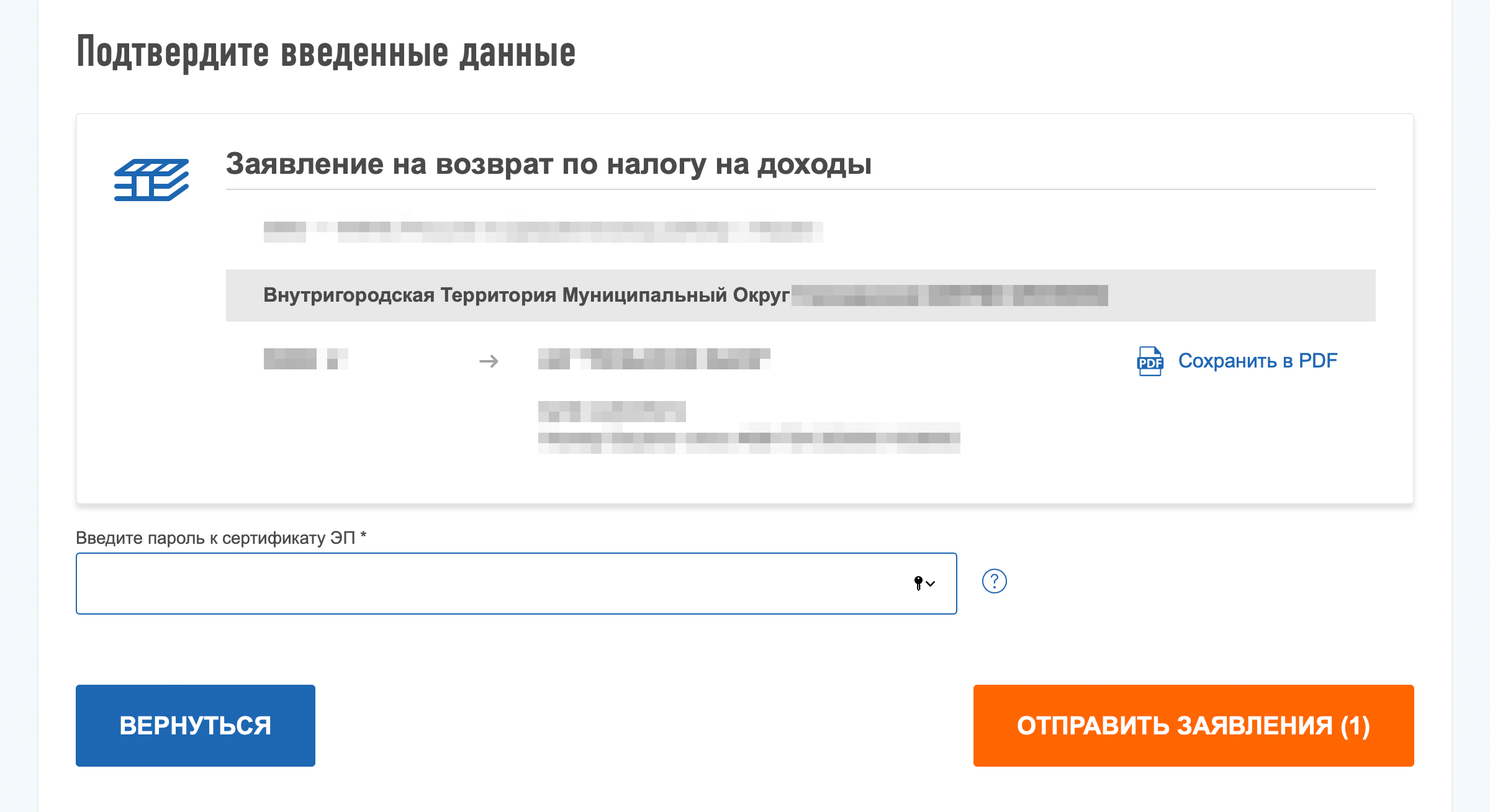Click the key icon in password field

pyautogui.click(x=918, y=583)
